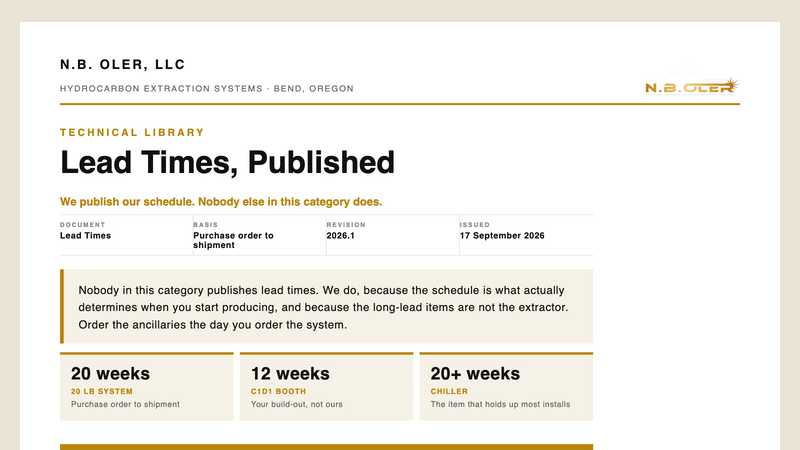This screenshot has height=450, width=800.
Task: Click the '12 weeks' figure
Action: pyautogui.click(x=290, y=373)
